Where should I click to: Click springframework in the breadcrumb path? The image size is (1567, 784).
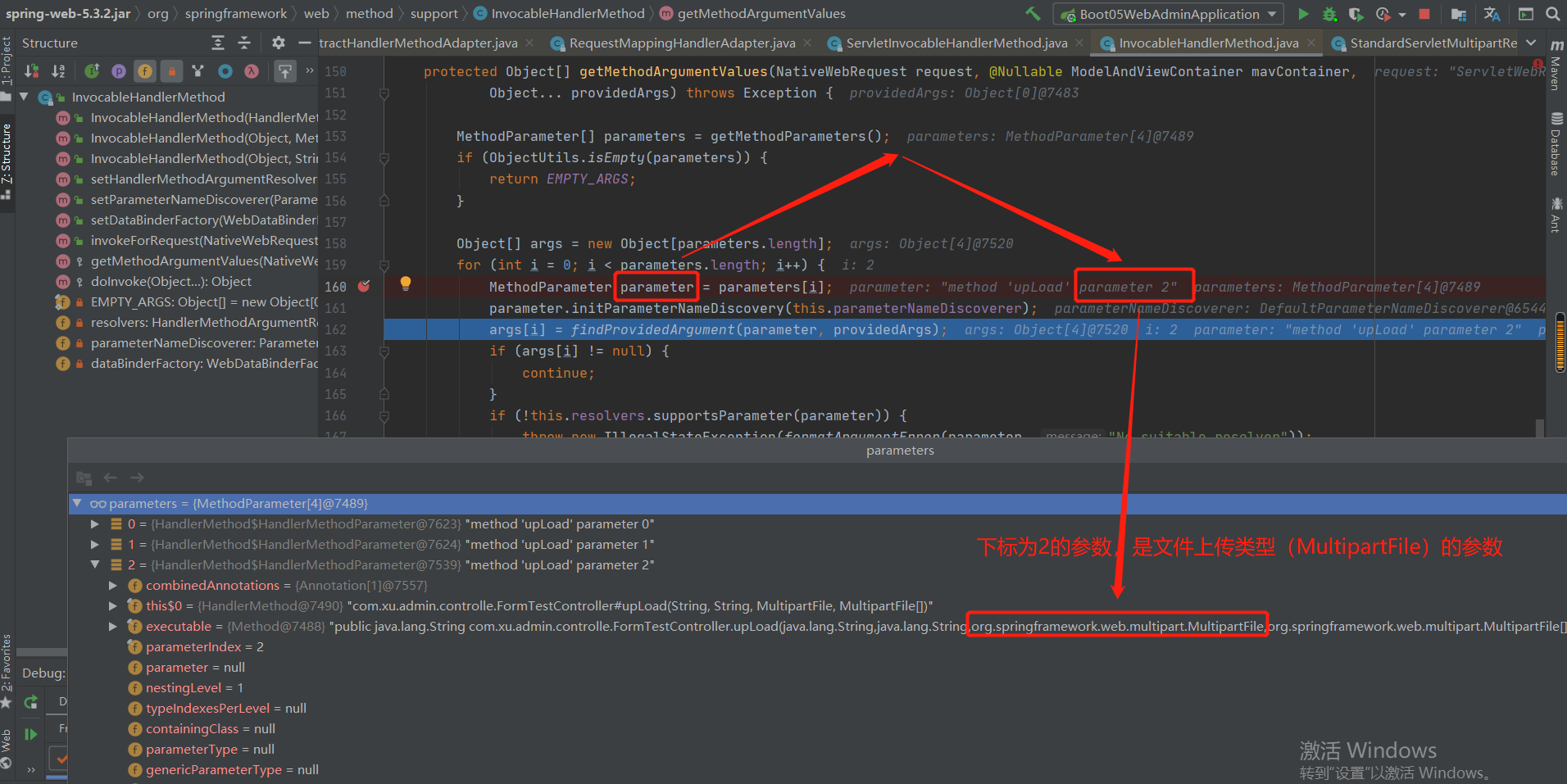coord(236,14)
